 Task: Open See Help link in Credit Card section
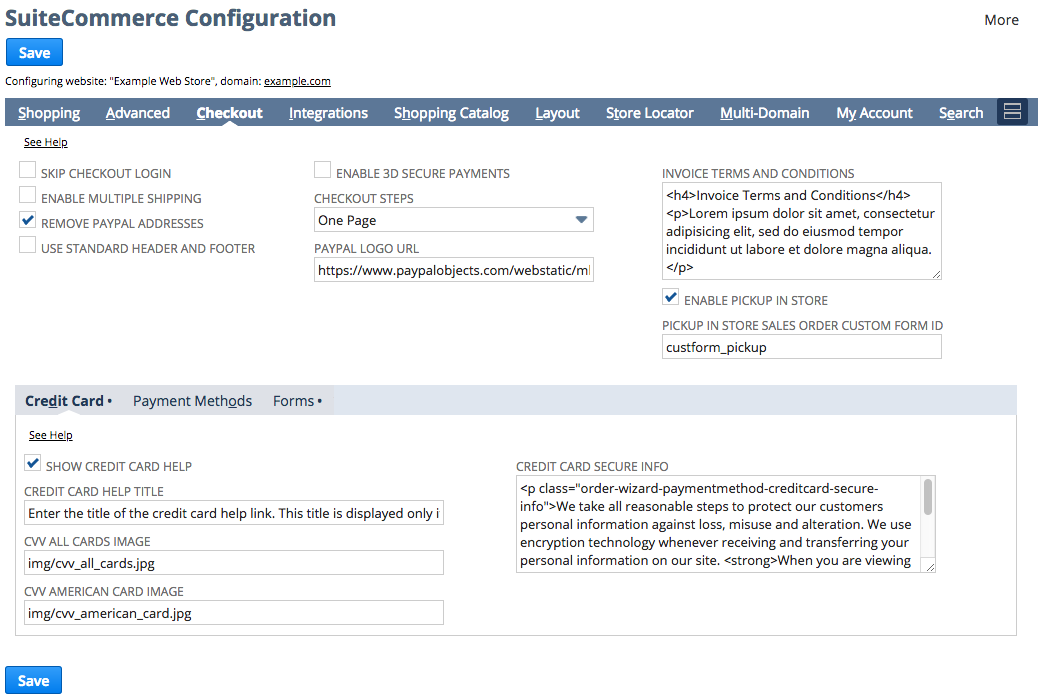coord(51,435)
